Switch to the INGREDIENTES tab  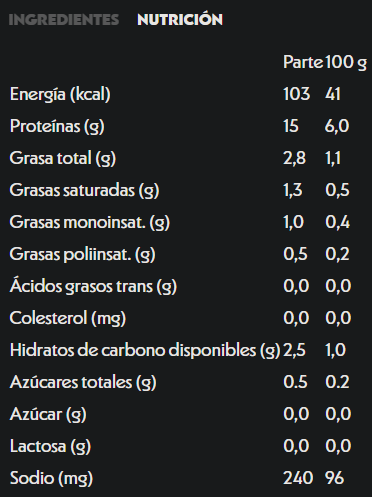64,20
